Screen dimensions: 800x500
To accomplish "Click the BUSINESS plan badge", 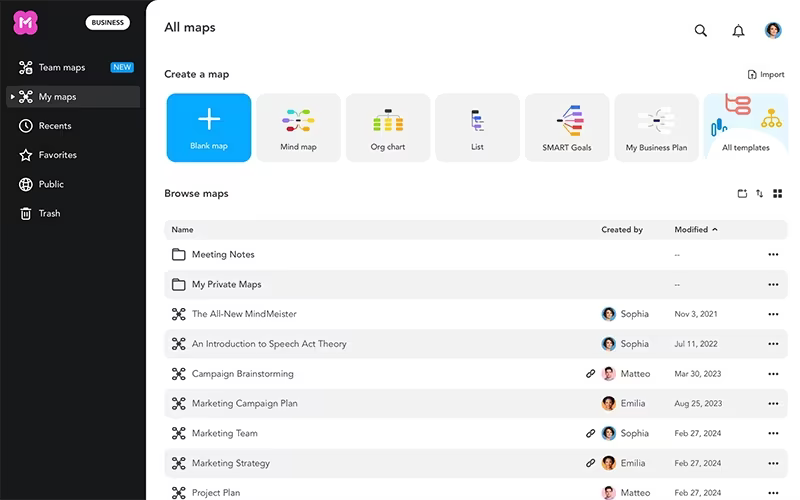I will pos(108,22).
